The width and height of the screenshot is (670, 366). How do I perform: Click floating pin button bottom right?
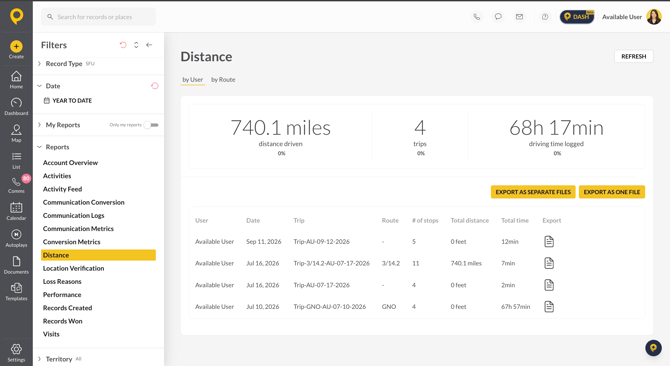point(653,348)
